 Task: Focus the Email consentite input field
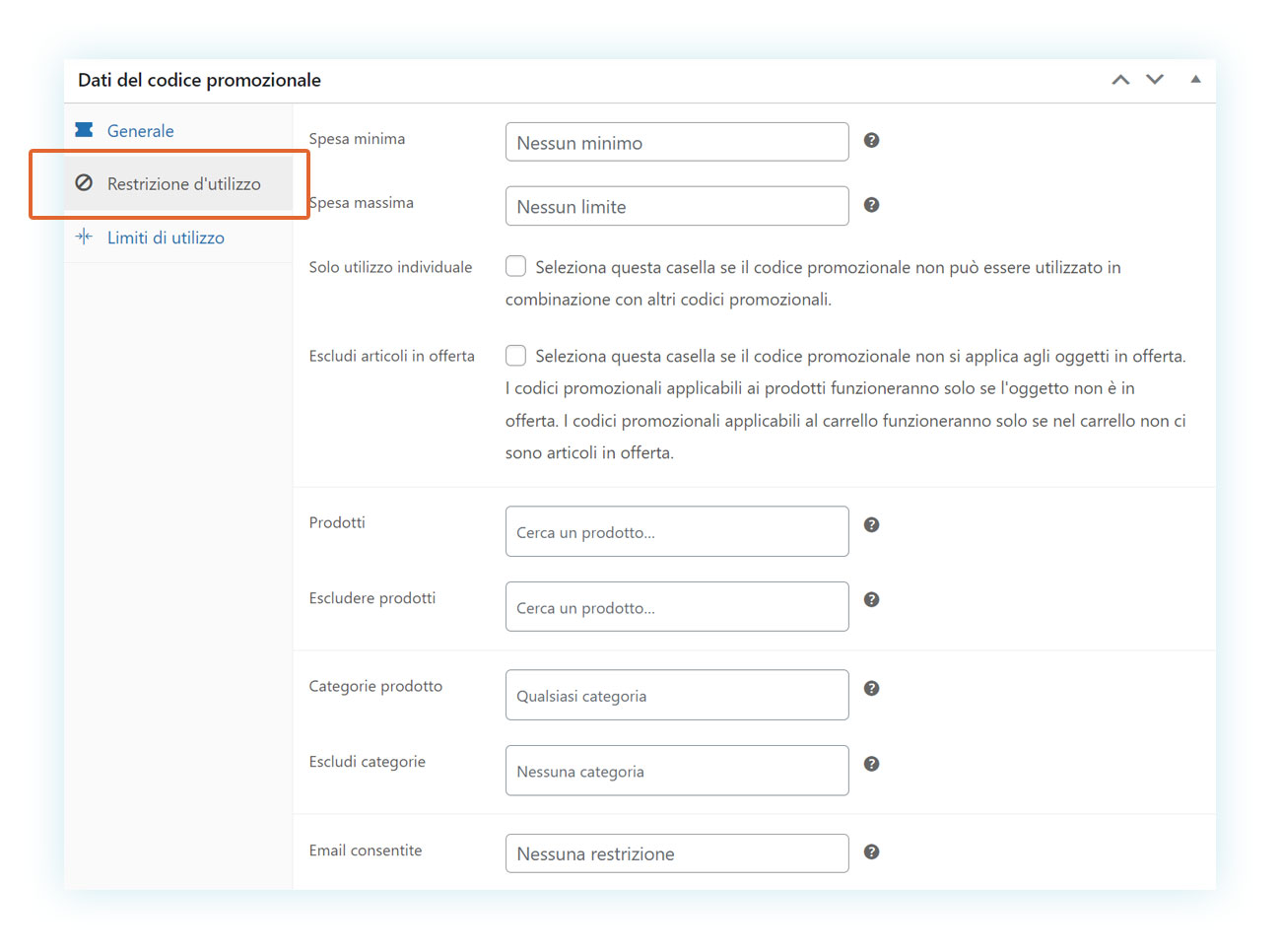[677, 853]
